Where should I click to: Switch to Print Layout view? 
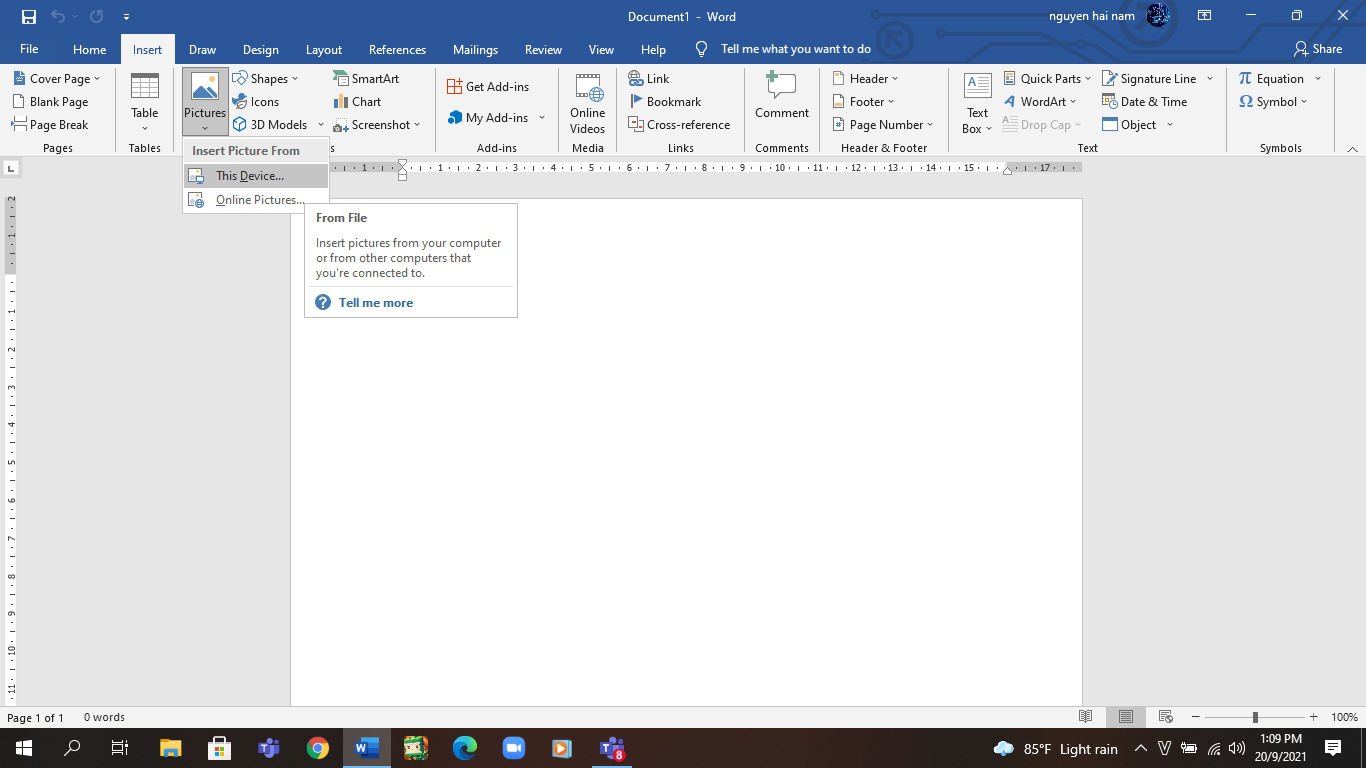coord(1126,717)
